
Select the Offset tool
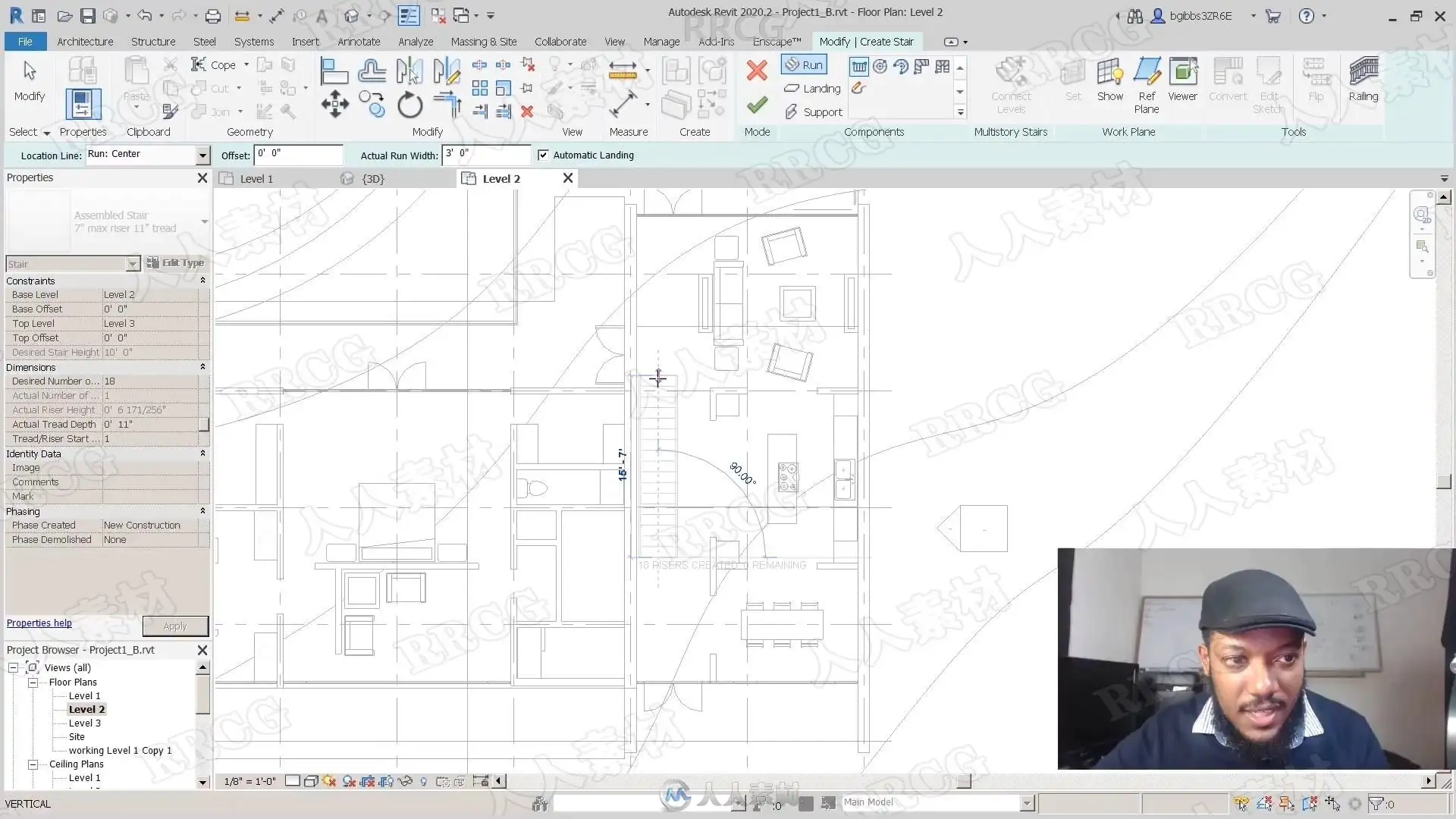[372, 71]
